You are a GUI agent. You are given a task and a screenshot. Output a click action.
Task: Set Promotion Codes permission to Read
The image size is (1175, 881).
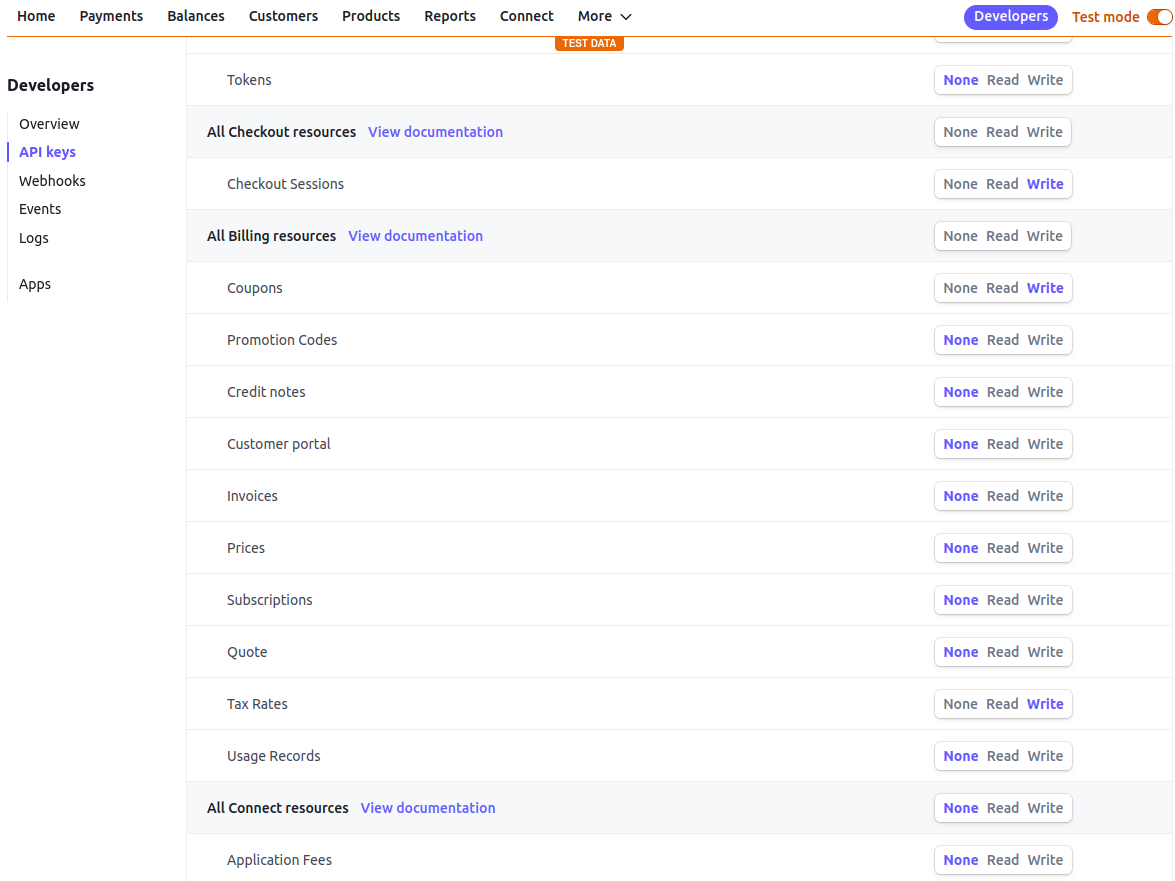[1003, 340]
